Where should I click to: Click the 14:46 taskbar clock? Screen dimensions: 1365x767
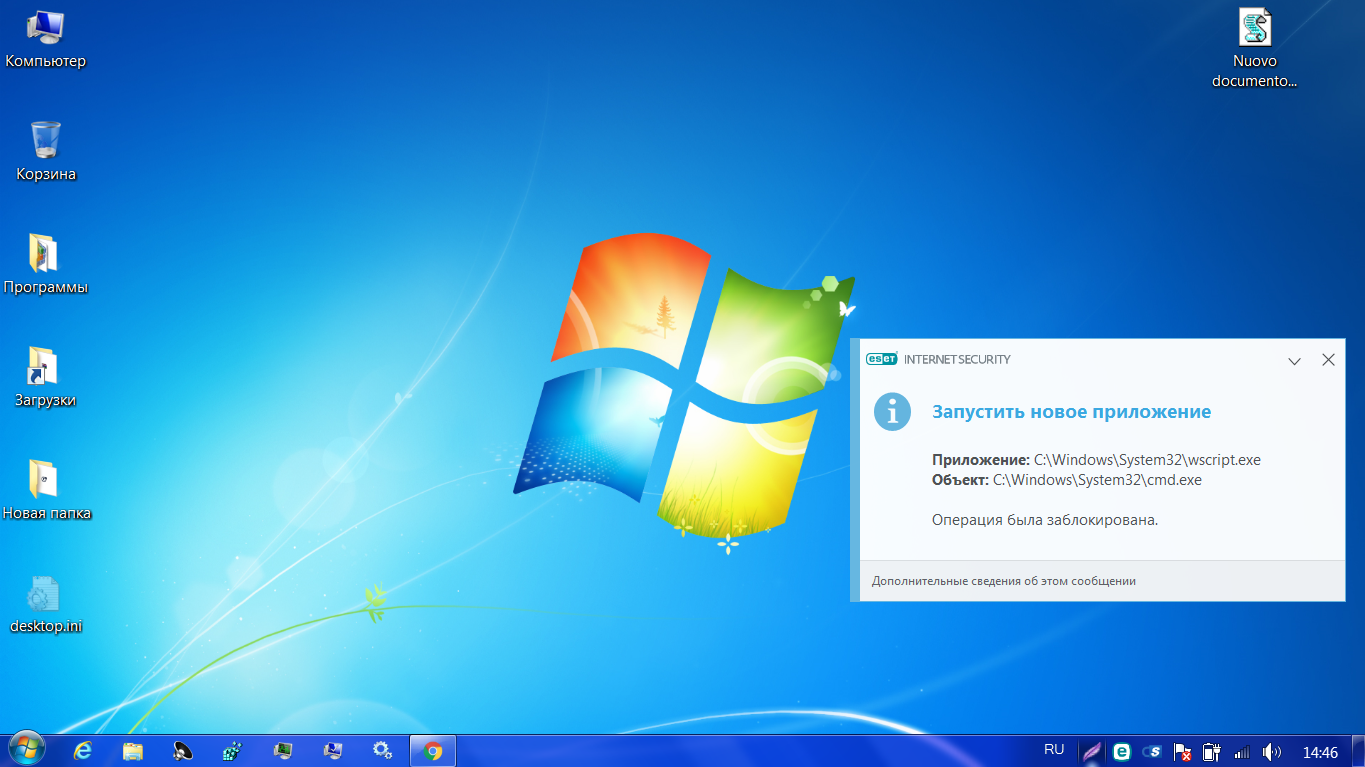(x=1320, y=752)
